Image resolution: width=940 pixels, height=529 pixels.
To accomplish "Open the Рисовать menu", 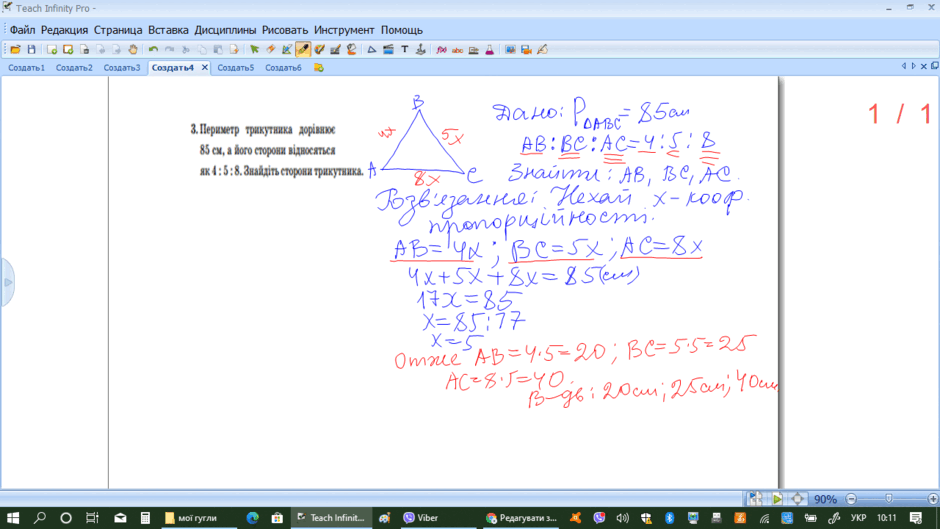I will point(285,30).
